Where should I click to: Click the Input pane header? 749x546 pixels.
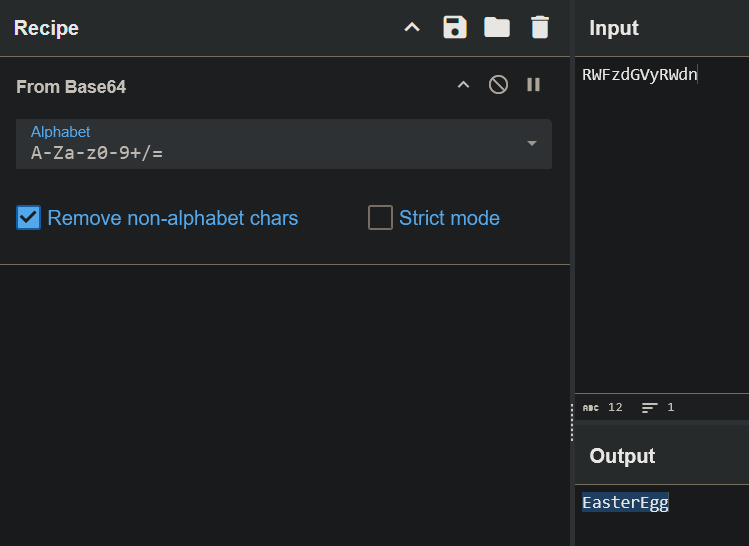coord(614,28)
